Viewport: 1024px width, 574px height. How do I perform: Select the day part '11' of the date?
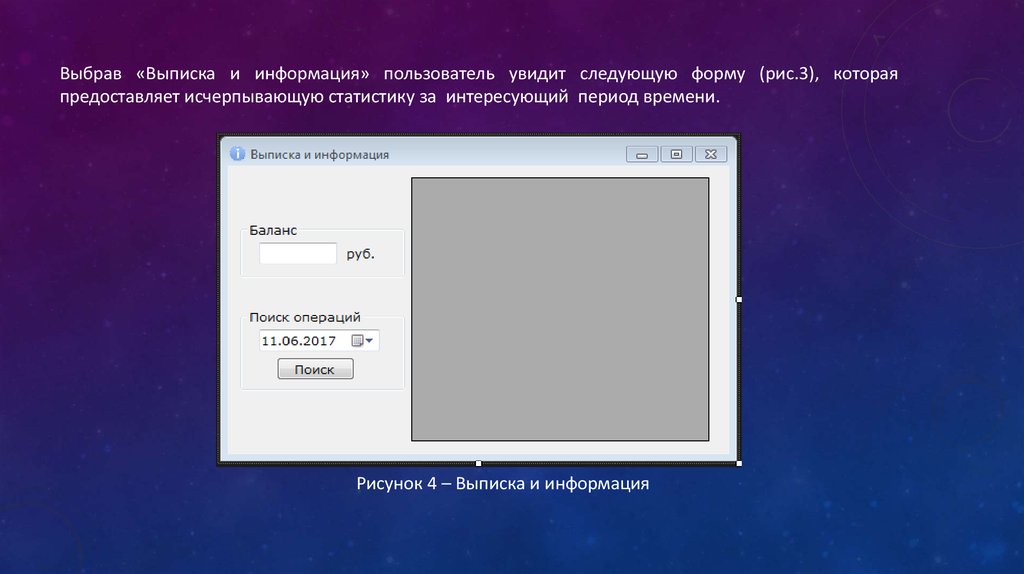click(x=269, y=341)
